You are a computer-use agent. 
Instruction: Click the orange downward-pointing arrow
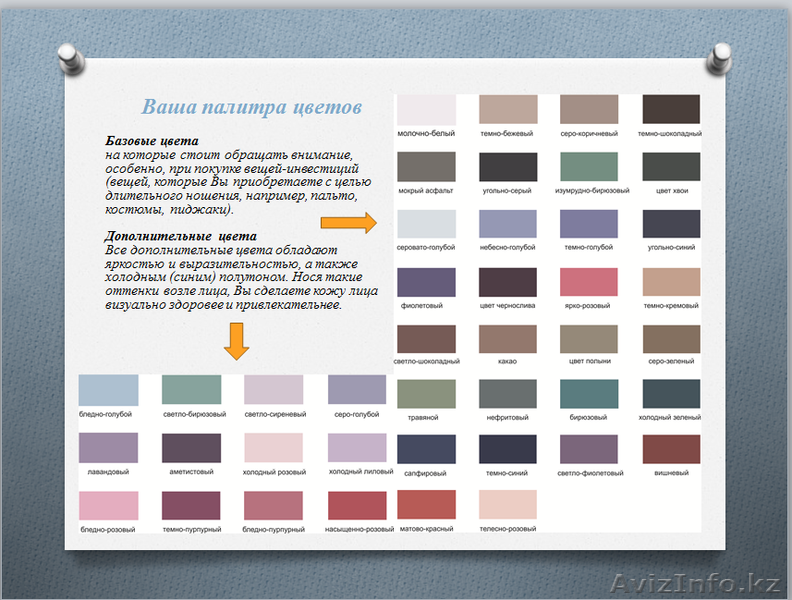[236, 341]
